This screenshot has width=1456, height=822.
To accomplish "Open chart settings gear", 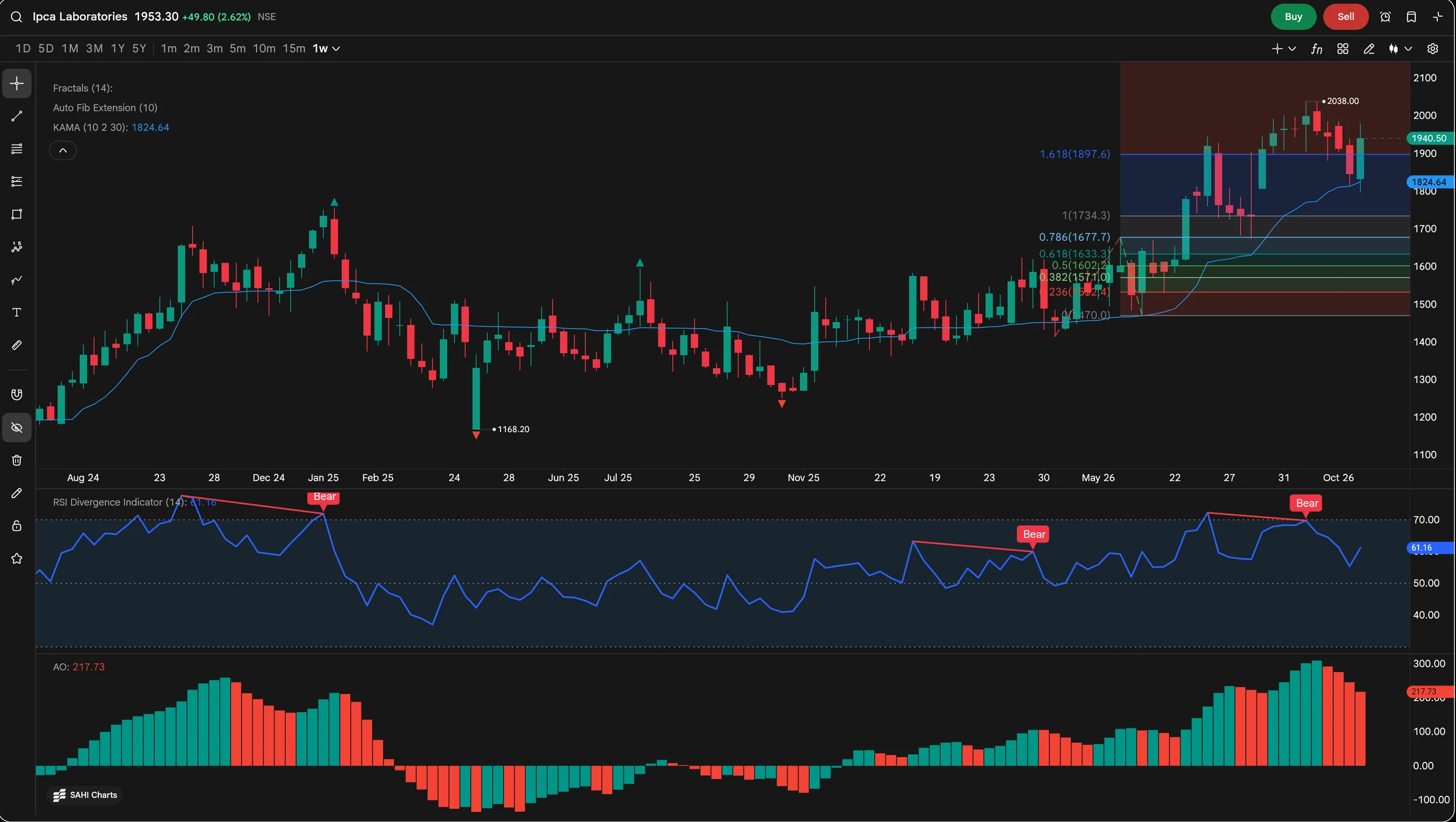I will 1433,49.
